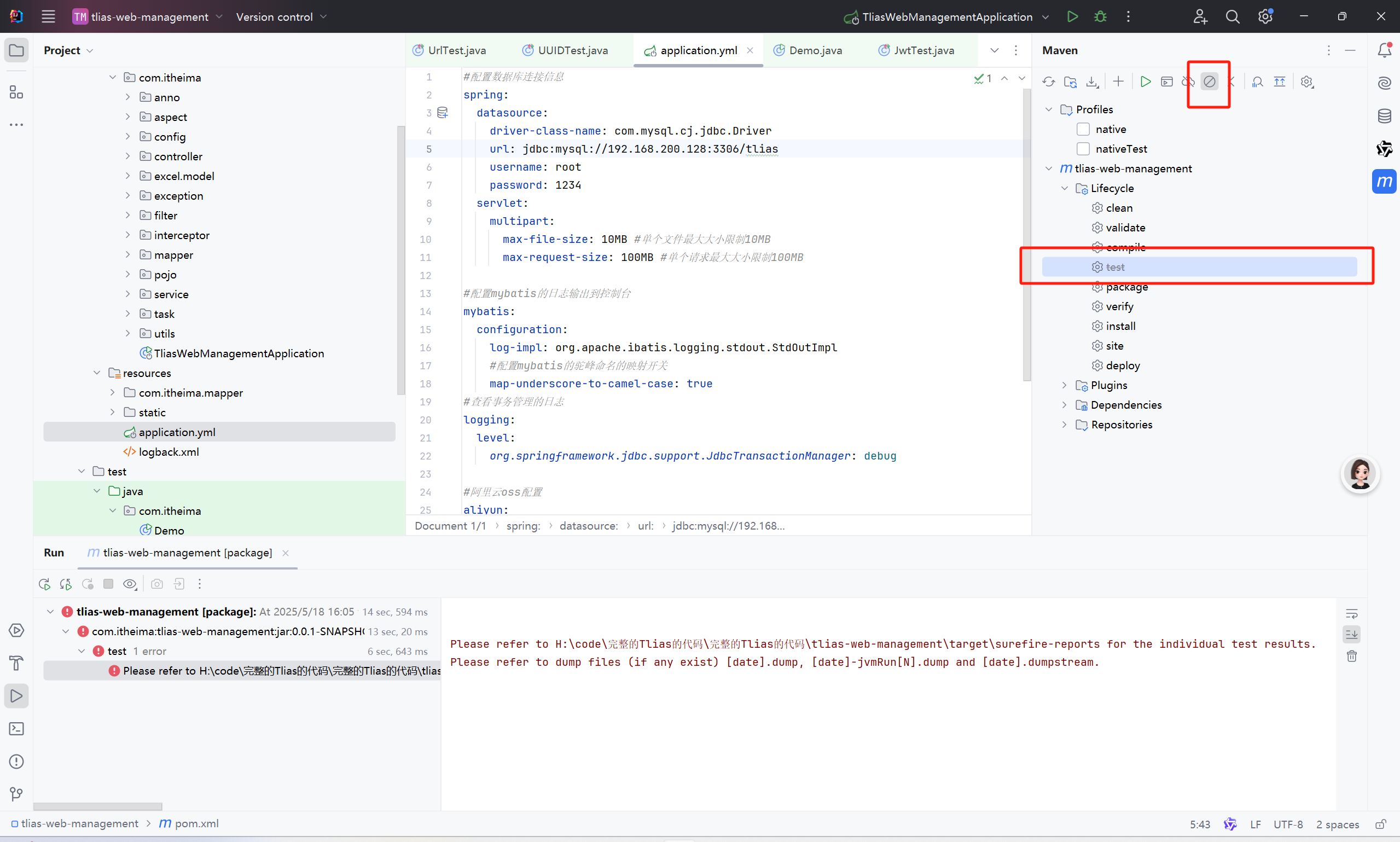The height and width of the screenshot is (842, 1400).
Task: Expand the controller package folder
Action: point(127,156)
